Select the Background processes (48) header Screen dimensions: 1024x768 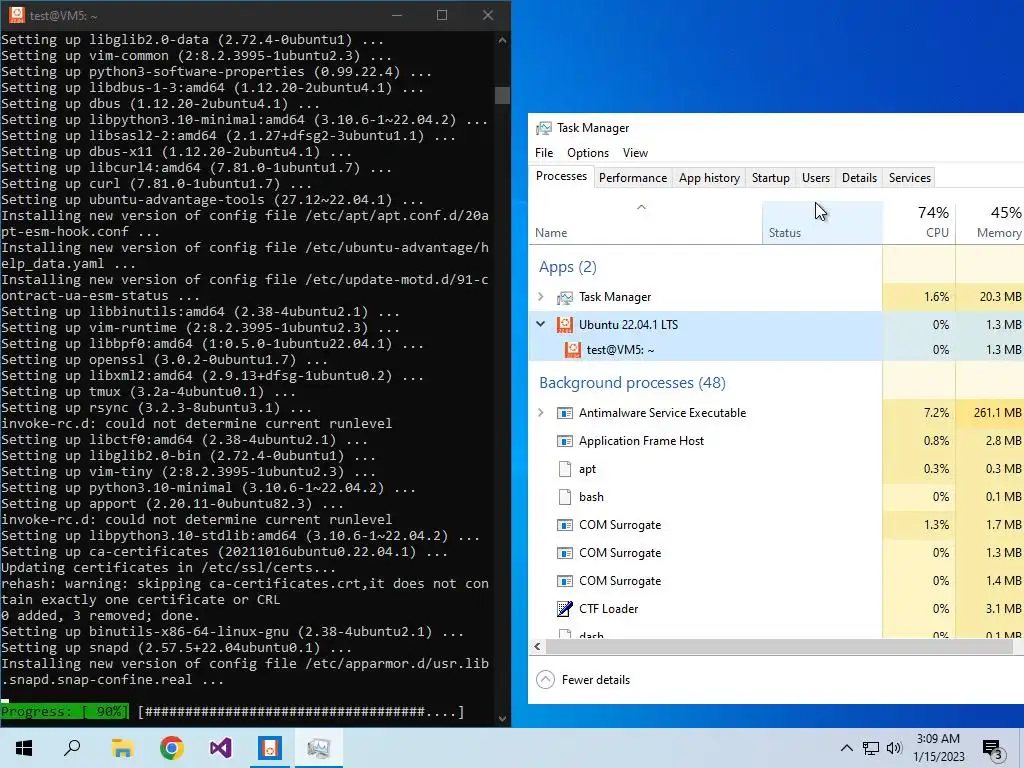[x=632, y=383]
